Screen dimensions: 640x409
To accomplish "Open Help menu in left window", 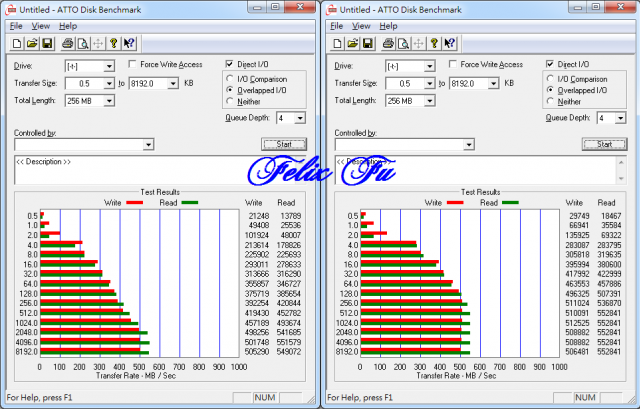I will tap(68, 26).
